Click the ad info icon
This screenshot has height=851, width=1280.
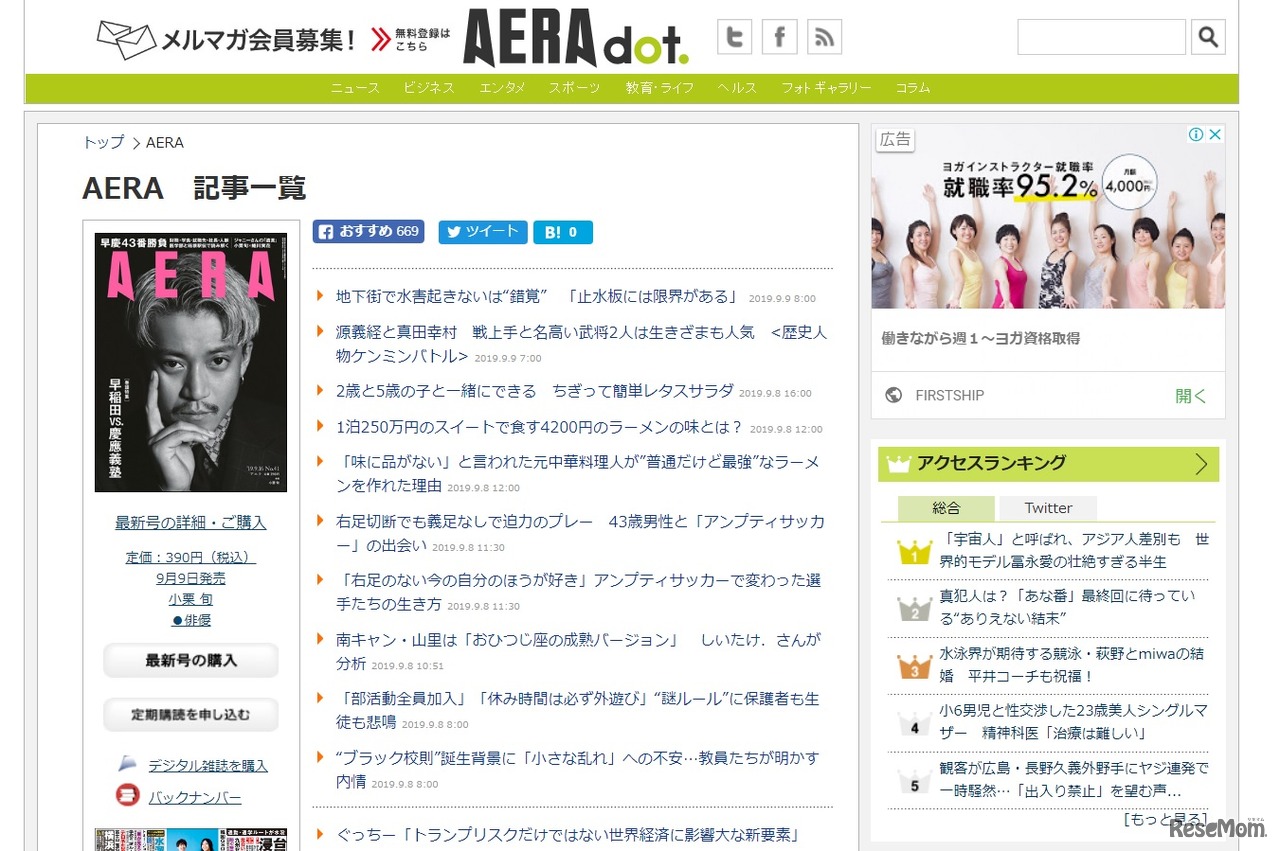pos(1195,134)
